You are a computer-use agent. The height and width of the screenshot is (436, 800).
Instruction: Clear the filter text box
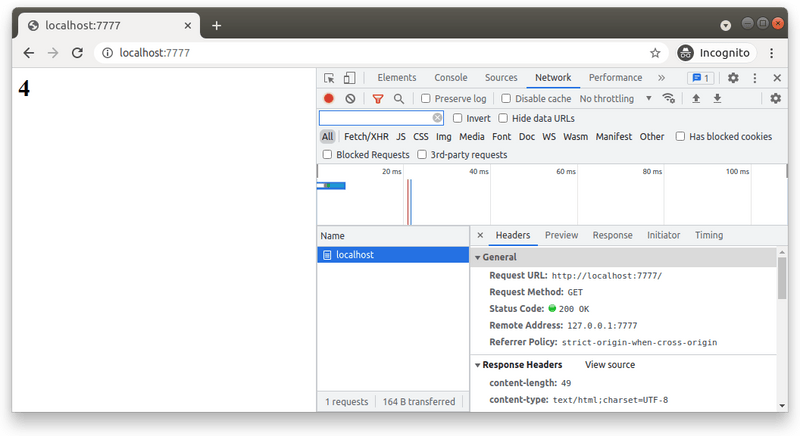pos(437,118)
